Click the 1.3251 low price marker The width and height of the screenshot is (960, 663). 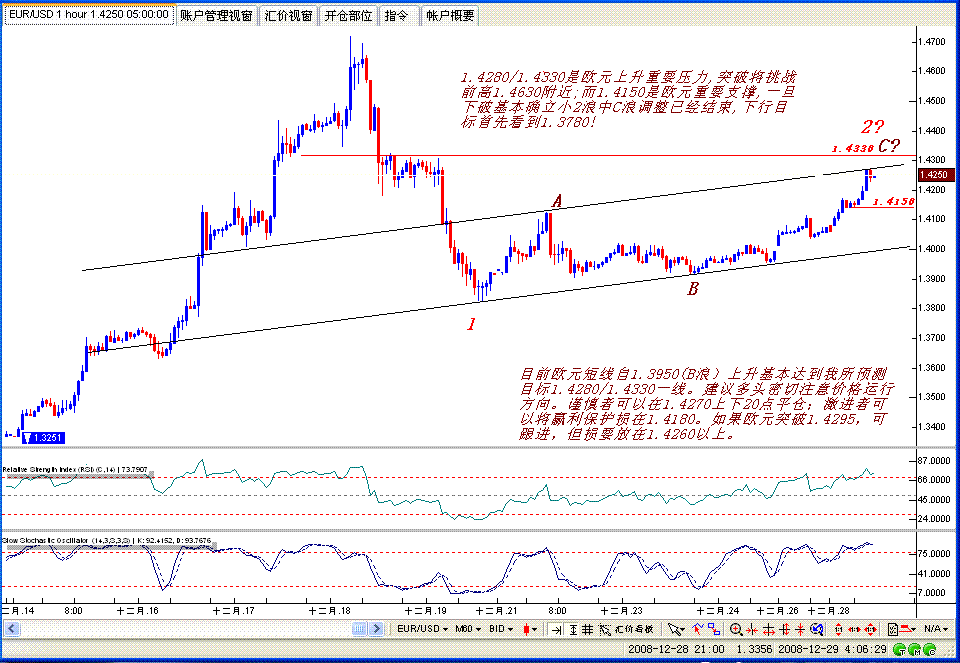[x=43, y=438]
